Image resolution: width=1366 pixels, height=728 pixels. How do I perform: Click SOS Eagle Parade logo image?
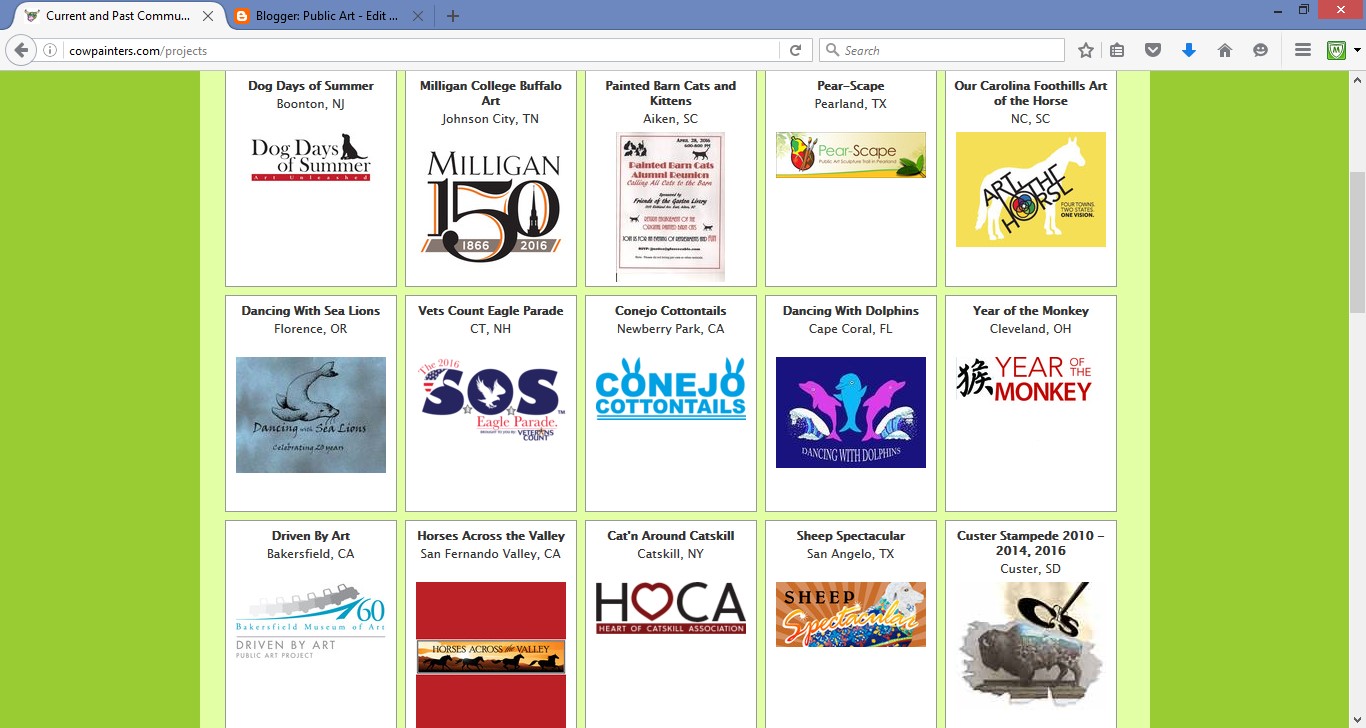point(491,400)
